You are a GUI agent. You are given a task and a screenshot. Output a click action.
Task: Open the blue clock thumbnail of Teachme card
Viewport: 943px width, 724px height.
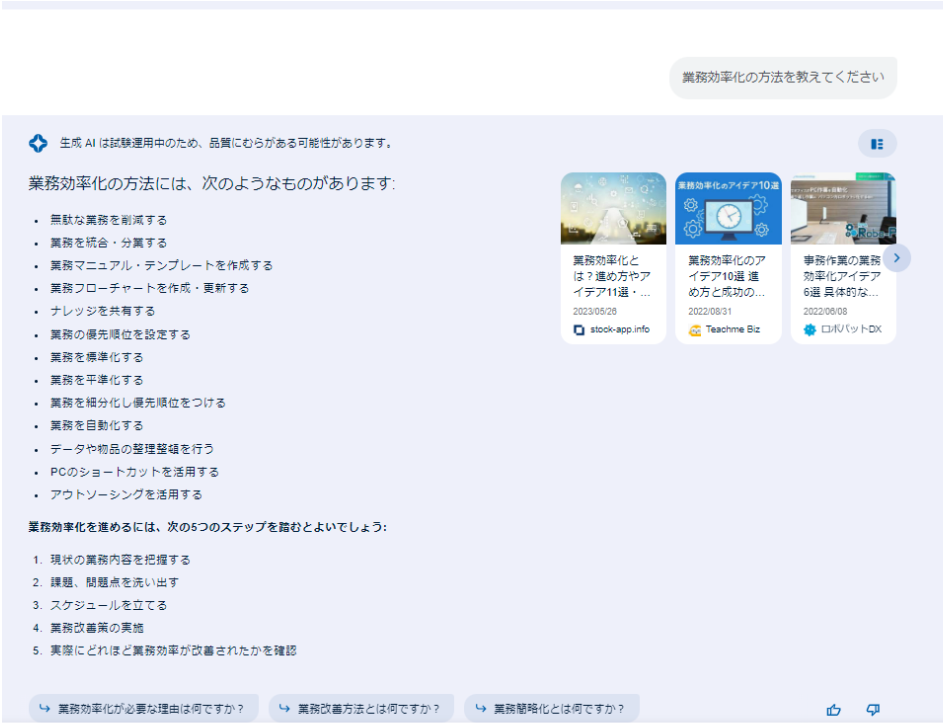pyautogui.click(x=727, y=208)
